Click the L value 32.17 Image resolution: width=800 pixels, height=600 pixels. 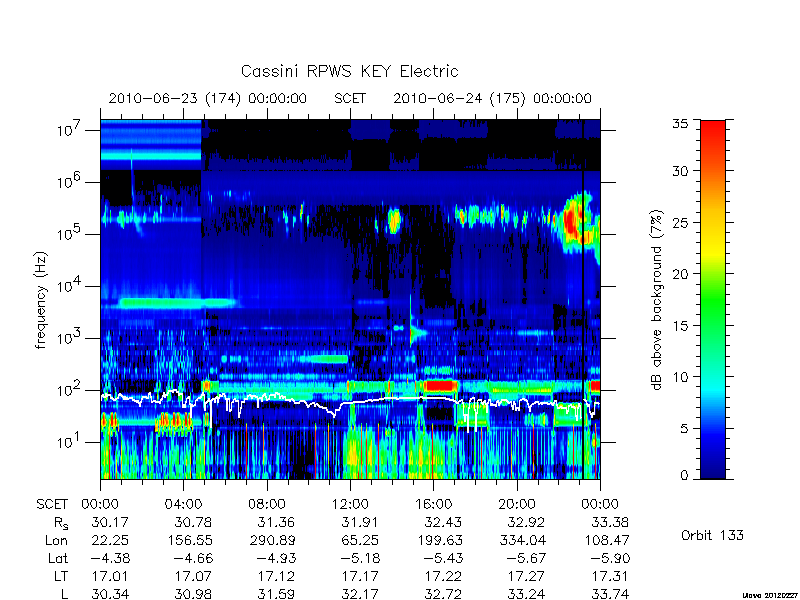tap(360, 594)
